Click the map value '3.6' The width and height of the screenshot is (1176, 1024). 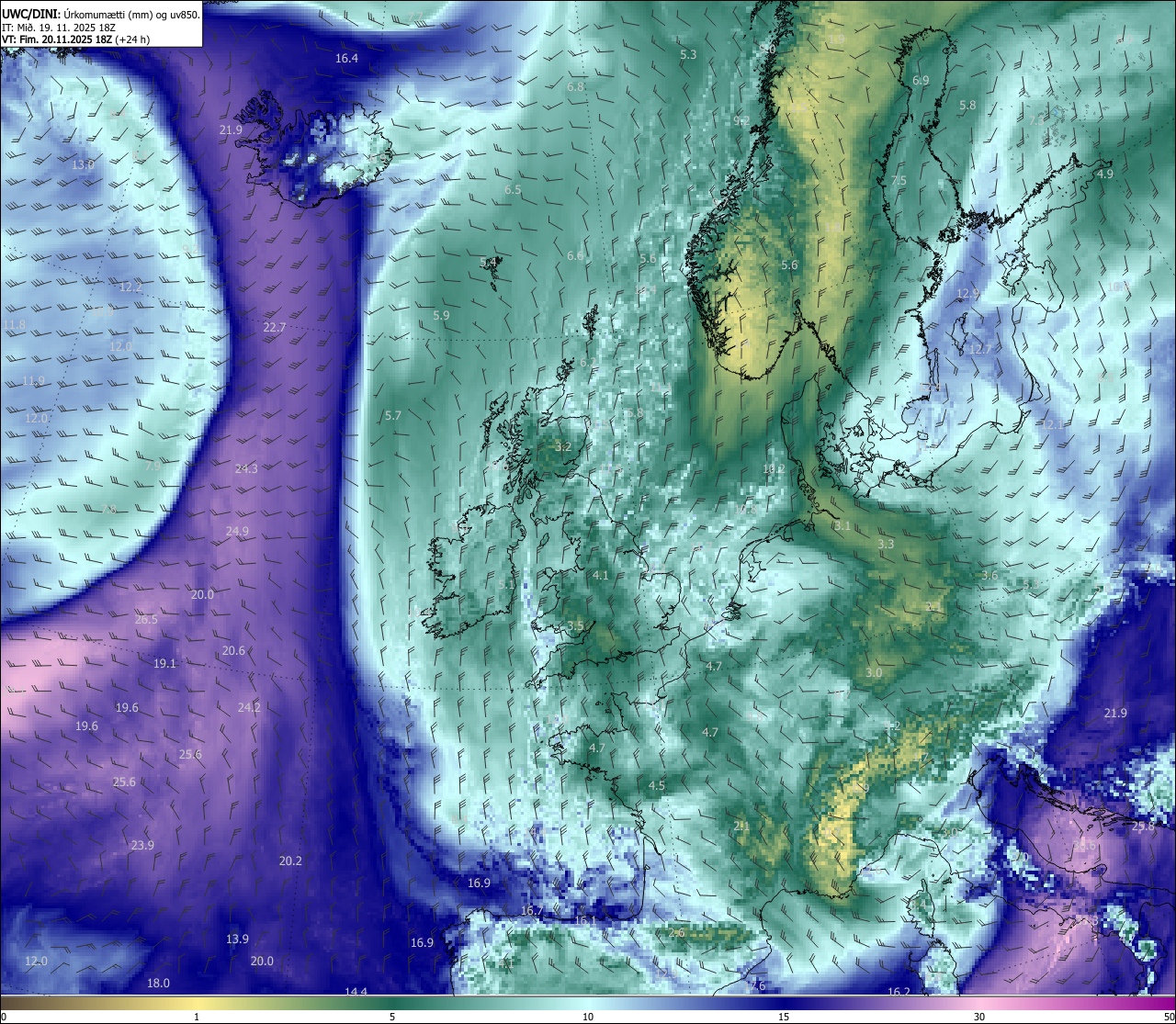tap(989, 576)
